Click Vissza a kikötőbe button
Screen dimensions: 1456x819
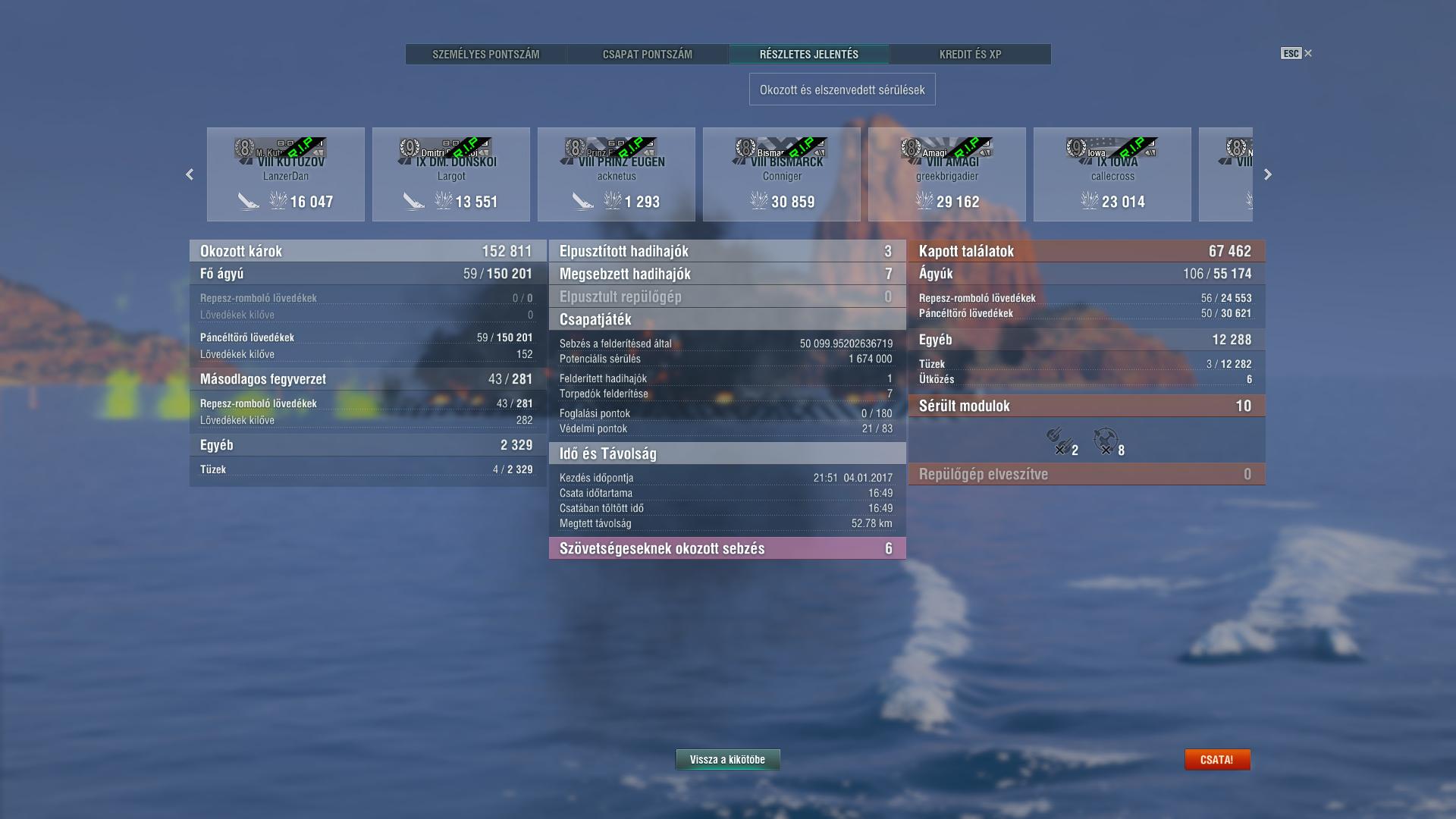tap(728, 760)
